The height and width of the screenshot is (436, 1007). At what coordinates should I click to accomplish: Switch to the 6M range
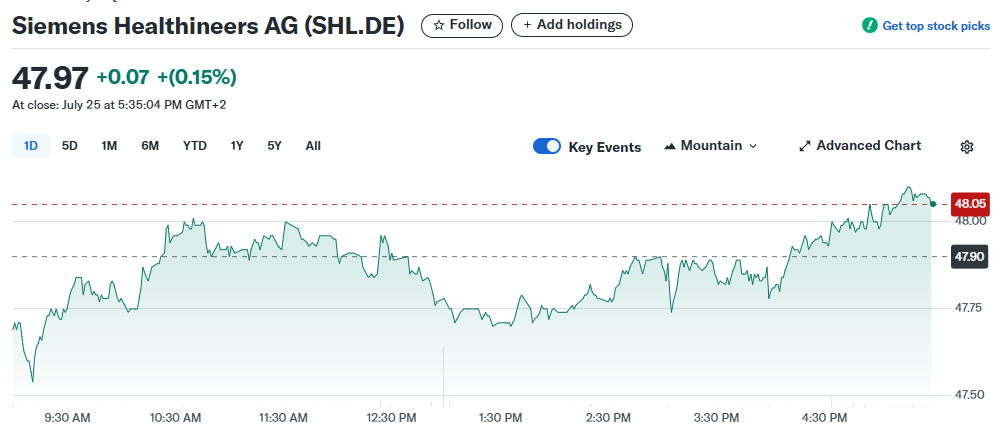click(150, 146)
